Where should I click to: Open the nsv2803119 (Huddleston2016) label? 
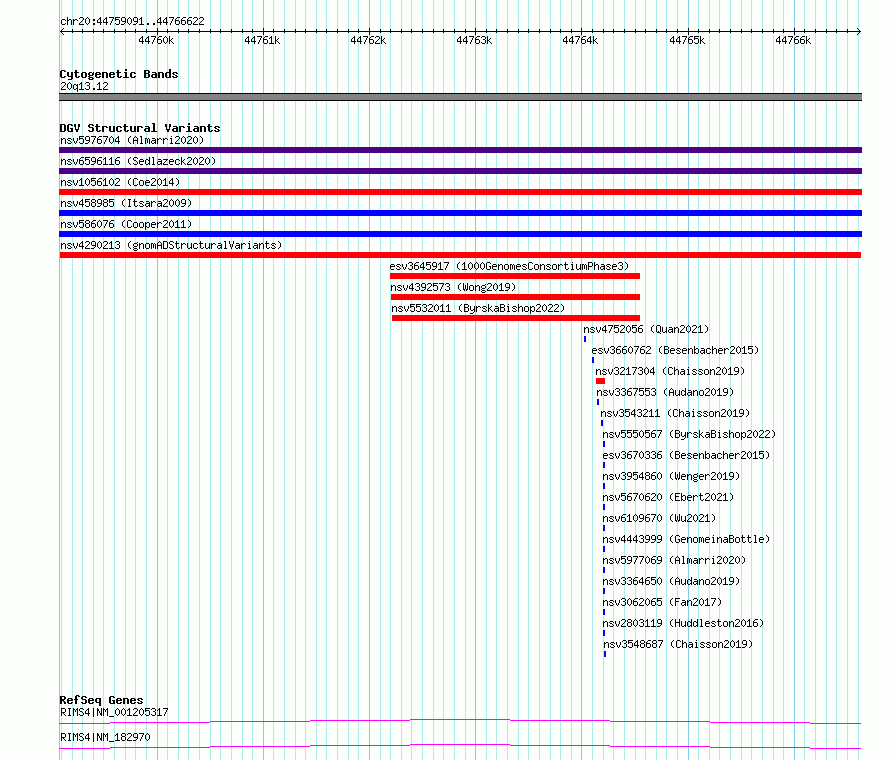click(683, 623)
